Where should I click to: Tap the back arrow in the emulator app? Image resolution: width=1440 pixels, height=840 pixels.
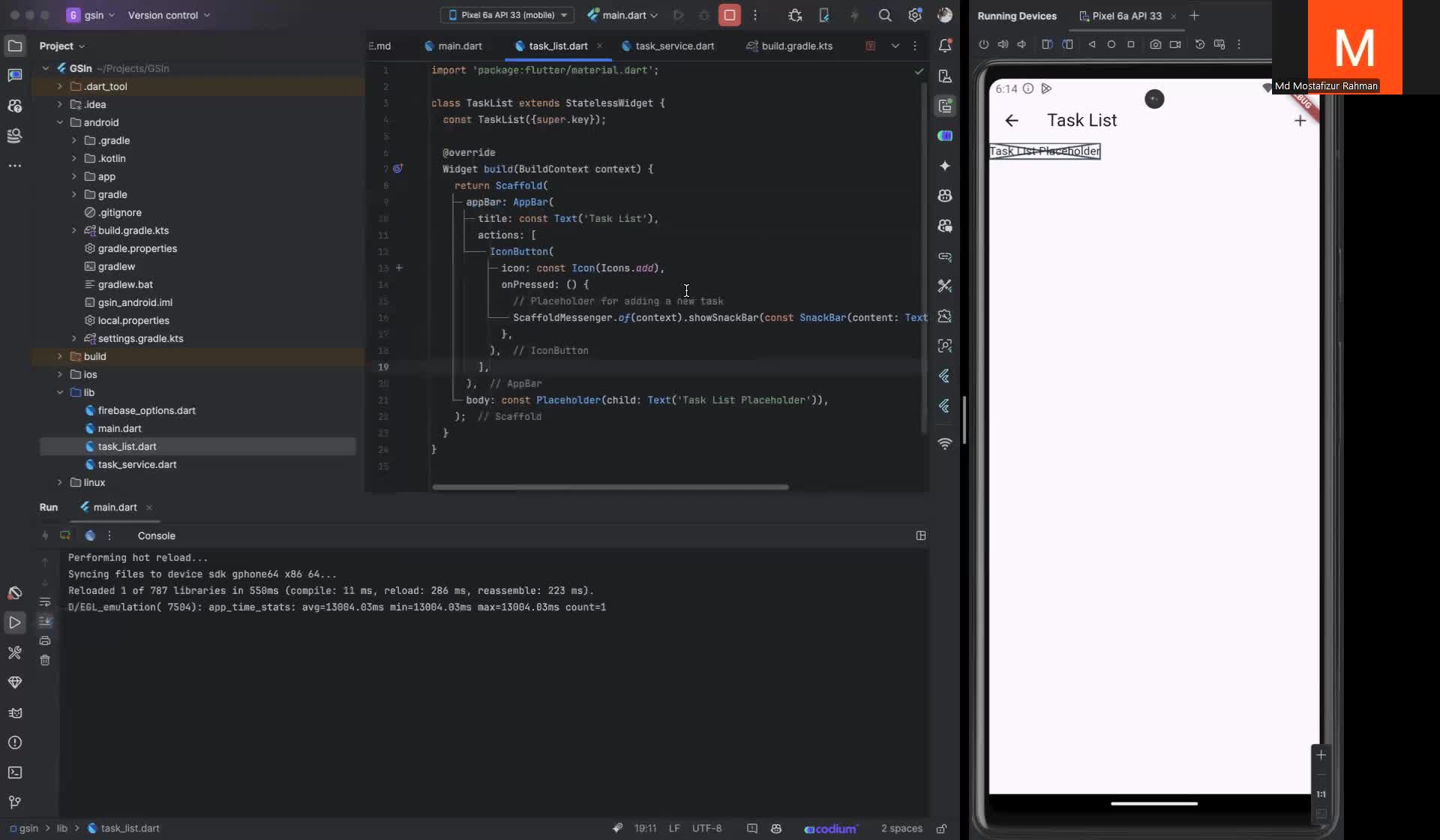tap(1012, 121)
